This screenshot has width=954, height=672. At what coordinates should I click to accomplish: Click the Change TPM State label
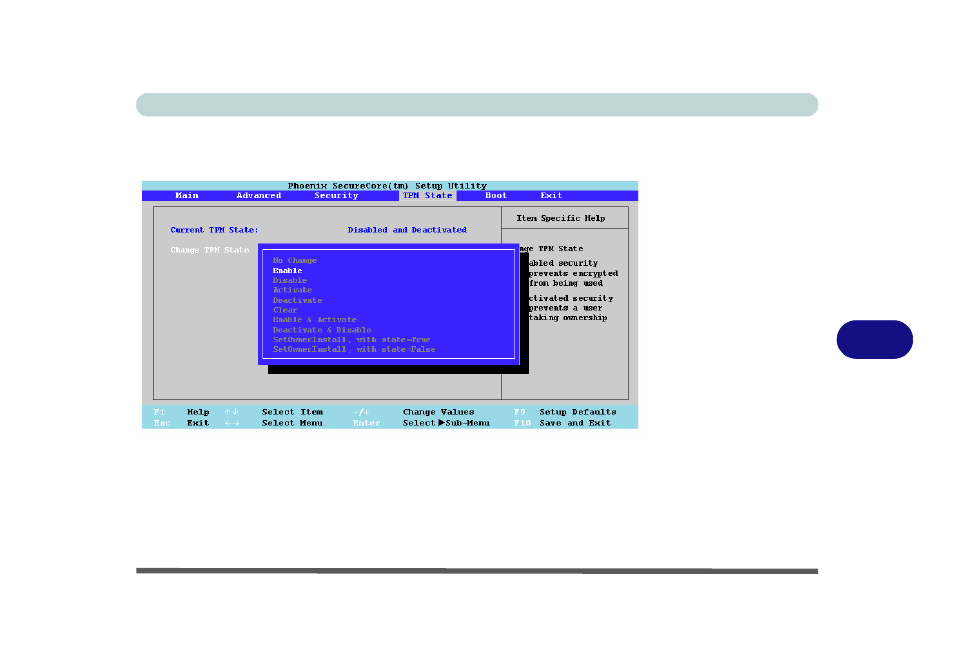tap(210, 250)
